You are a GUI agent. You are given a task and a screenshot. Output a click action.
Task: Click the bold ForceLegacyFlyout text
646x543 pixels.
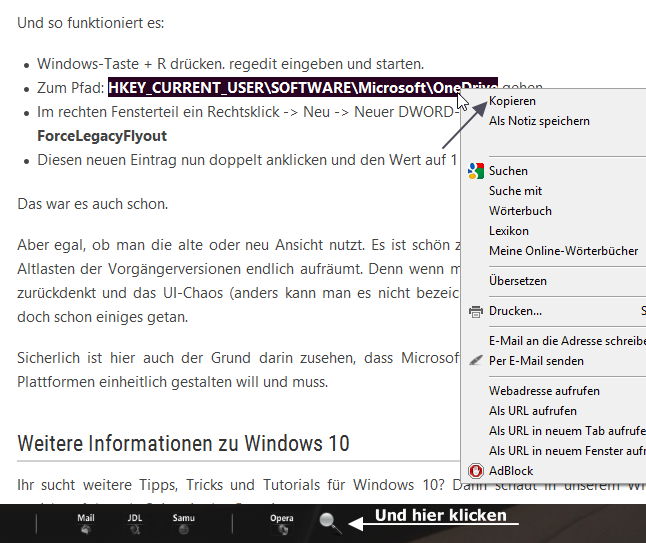[x=102, y=136]
